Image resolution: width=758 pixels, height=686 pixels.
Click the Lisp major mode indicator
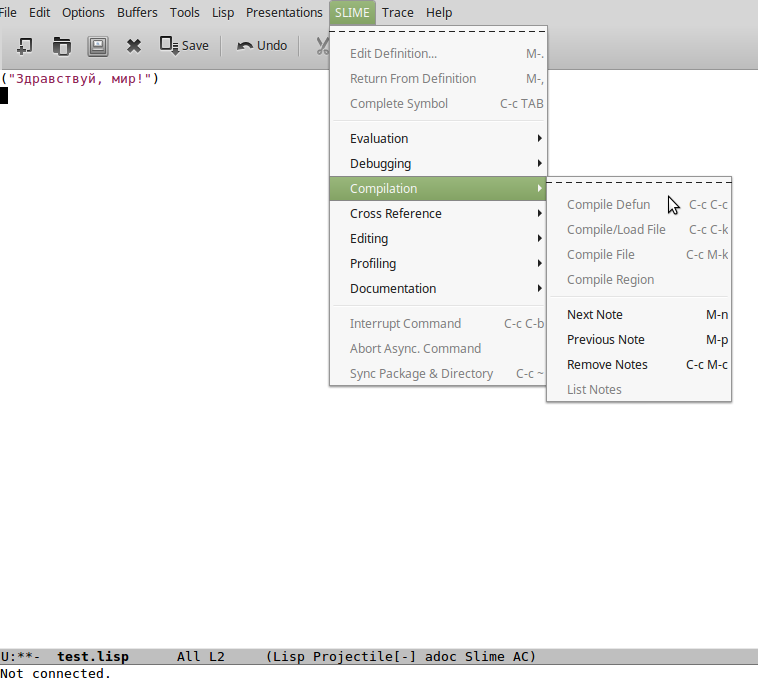point(288,657)
